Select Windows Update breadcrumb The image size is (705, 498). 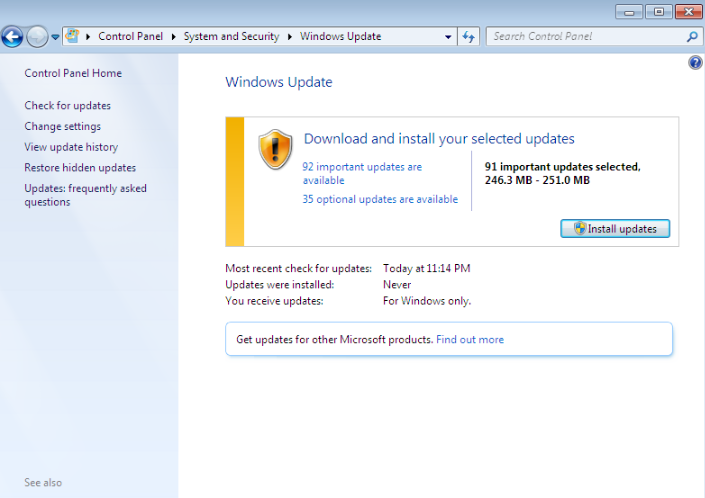(340, 36)
